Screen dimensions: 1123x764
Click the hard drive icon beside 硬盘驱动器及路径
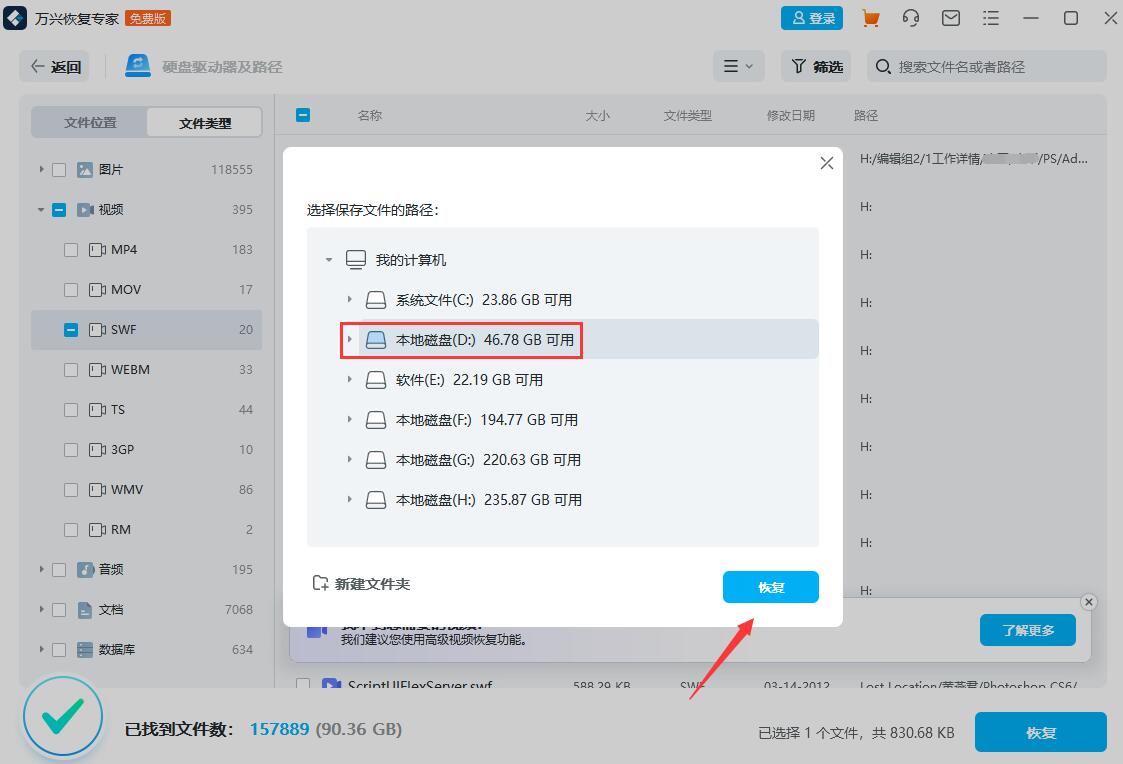coord(135,65)
